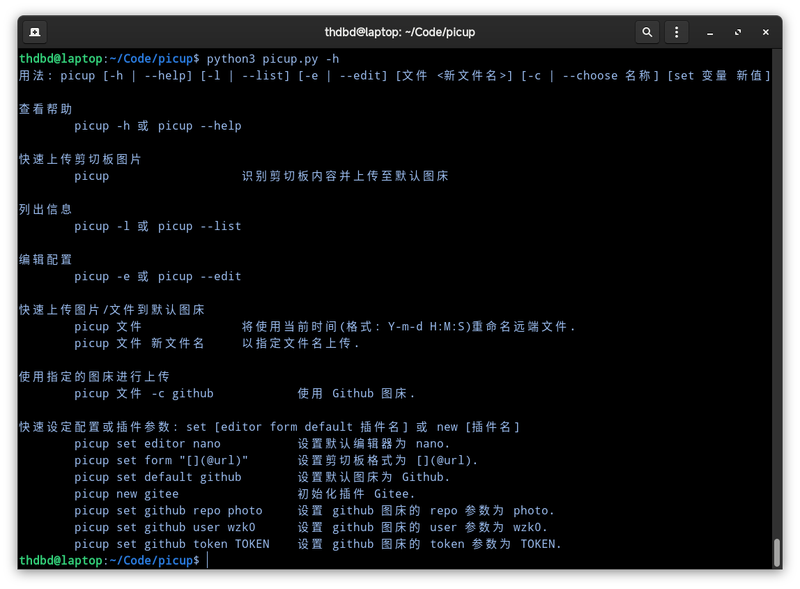Click the line picup set editor nano
This screenshot has width=800, height=589.
(147, 444)
